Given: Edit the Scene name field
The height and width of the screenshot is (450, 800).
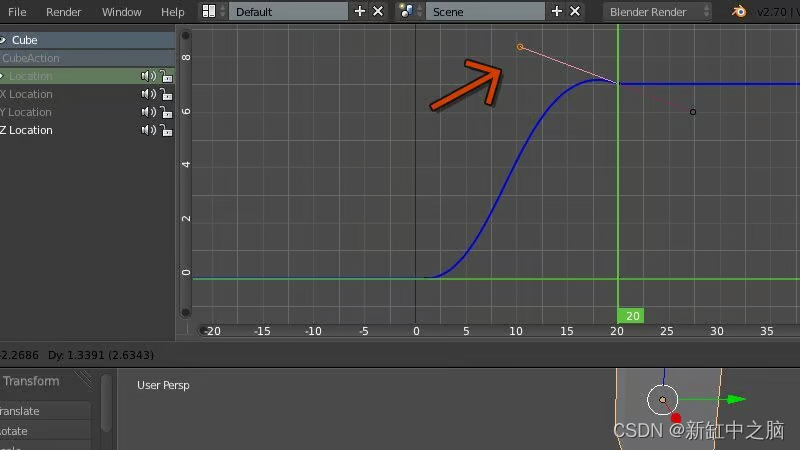Looking at the screenshot, I should click(485, 11).
